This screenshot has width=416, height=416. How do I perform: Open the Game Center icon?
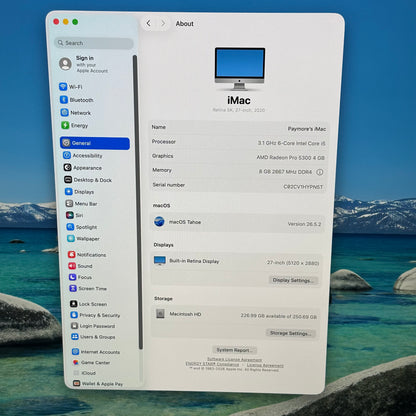point(76,362)
